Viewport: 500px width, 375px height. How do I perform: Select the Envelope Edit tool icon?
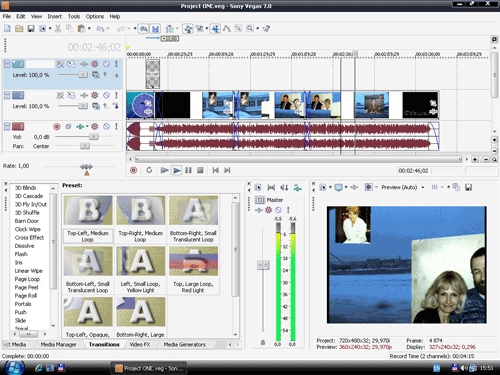227,29
